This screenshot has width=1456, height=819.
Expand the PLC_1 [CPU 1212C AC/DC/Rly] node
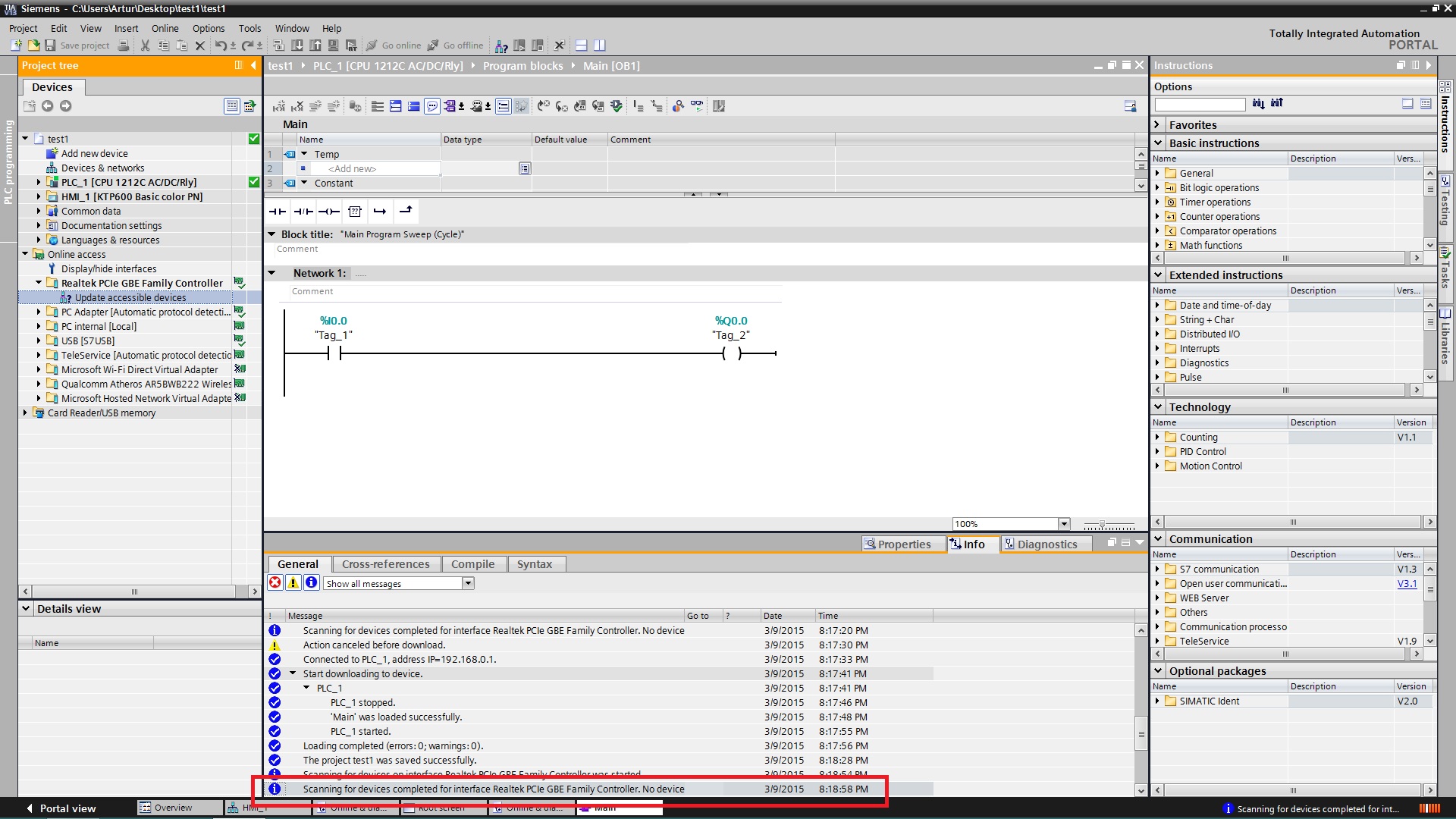[x=39, y=182]
